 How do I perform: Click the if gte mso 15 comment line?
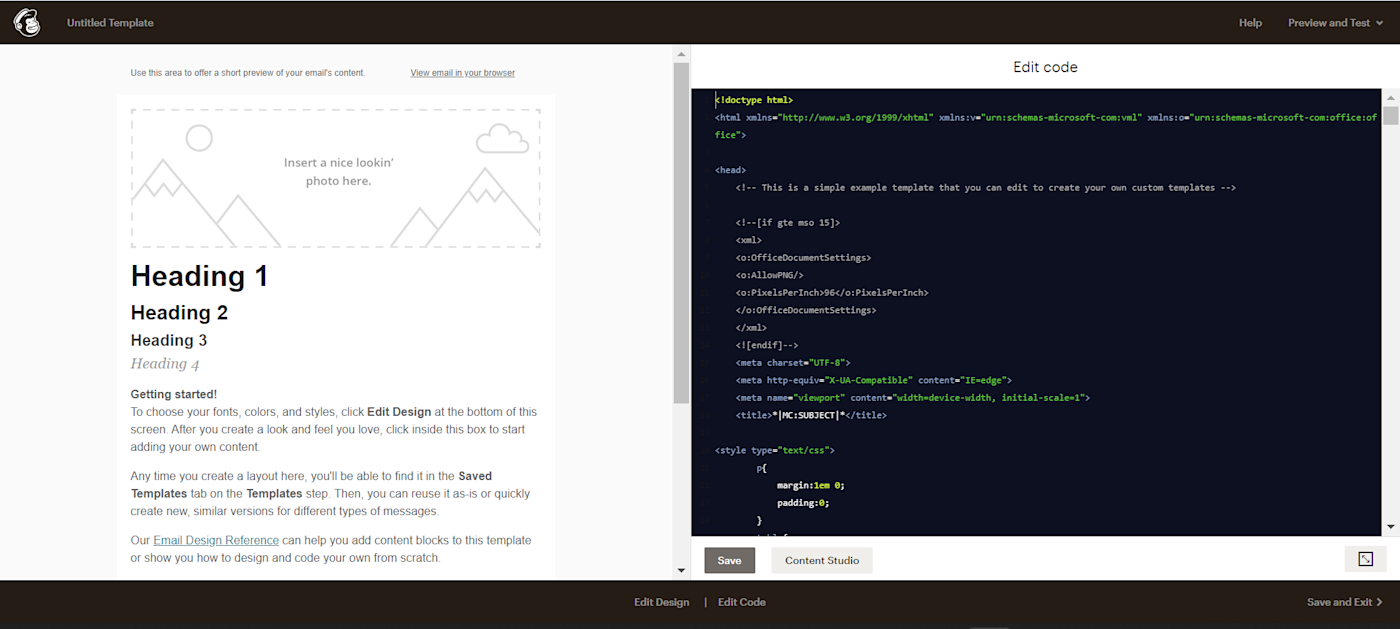787,222
